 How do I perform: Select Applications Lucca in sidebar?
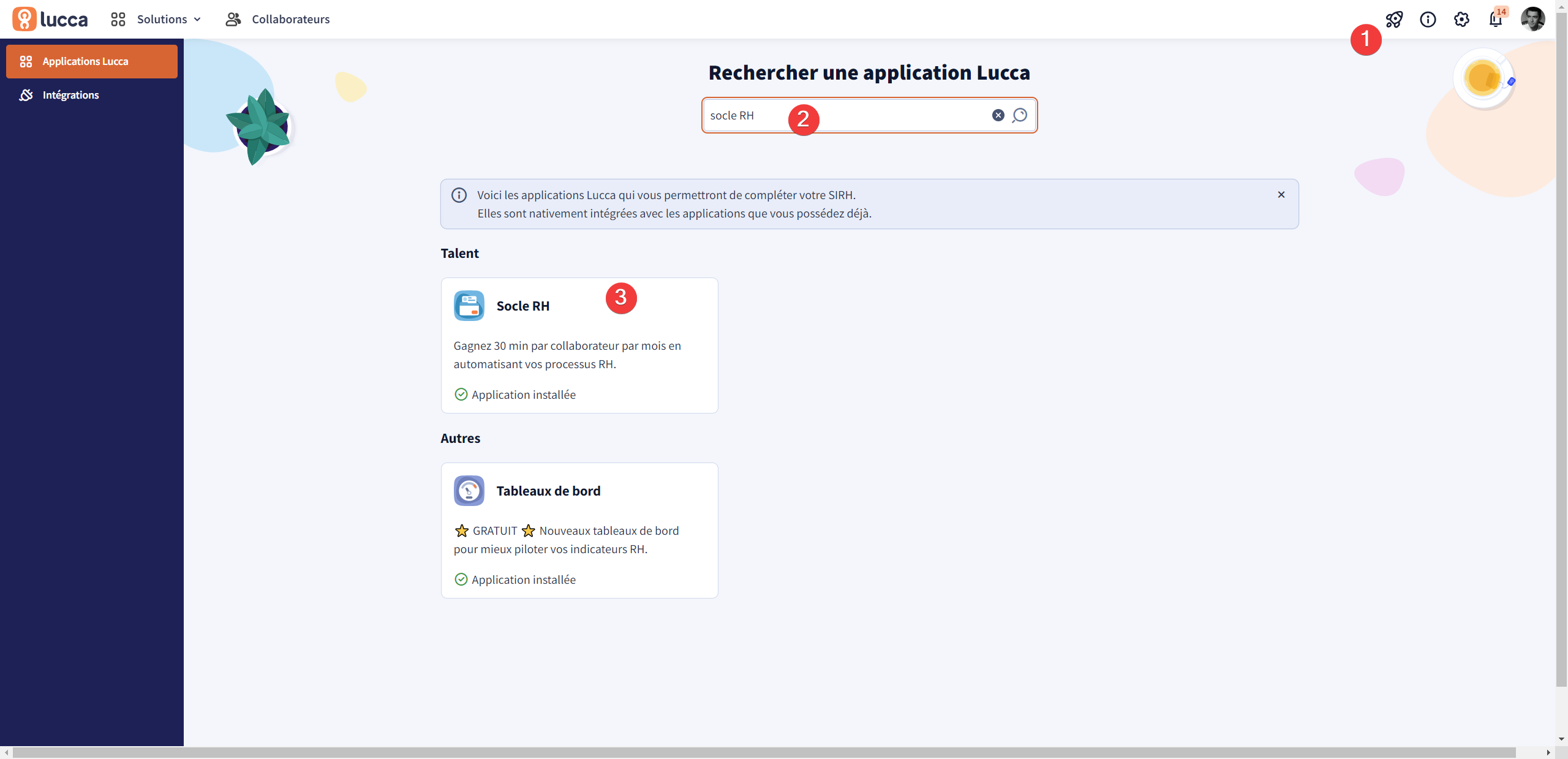[92, 61]
